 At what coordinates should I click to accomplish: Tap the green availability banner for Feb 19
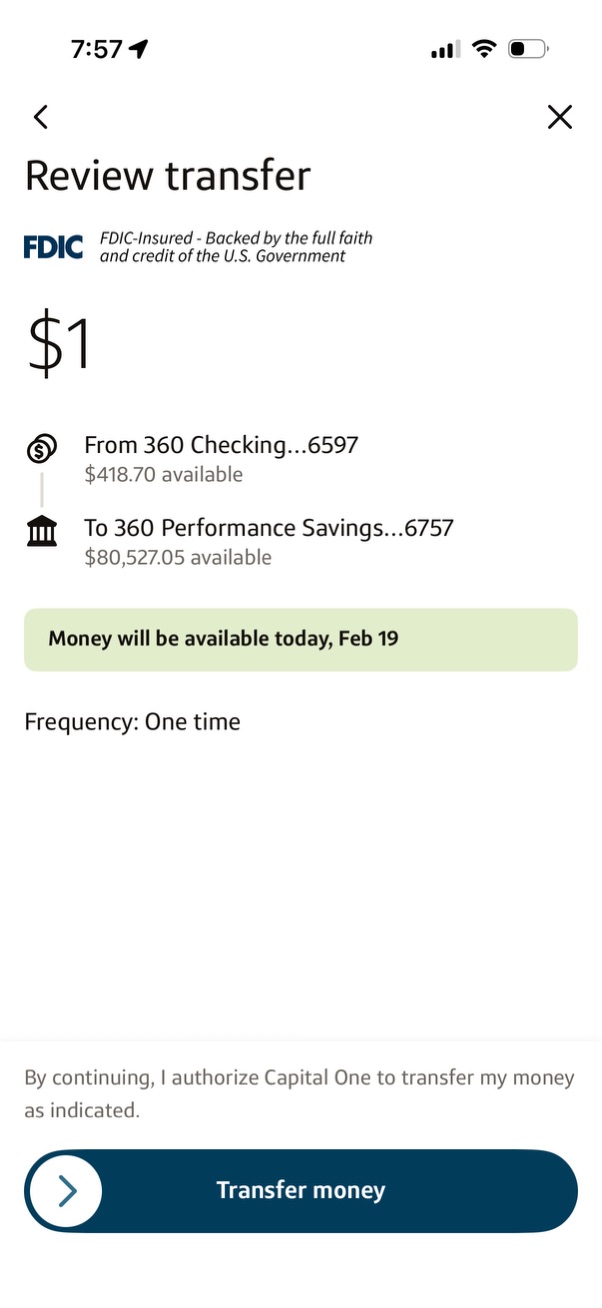[x=300, y=639]
